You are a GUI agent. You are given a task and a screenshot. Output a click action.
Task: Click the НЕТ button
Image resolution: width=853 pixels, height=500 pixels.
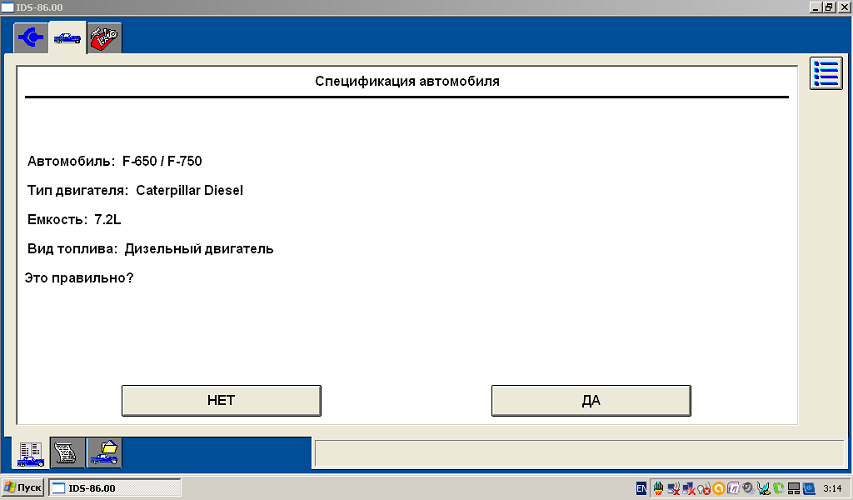221,401
